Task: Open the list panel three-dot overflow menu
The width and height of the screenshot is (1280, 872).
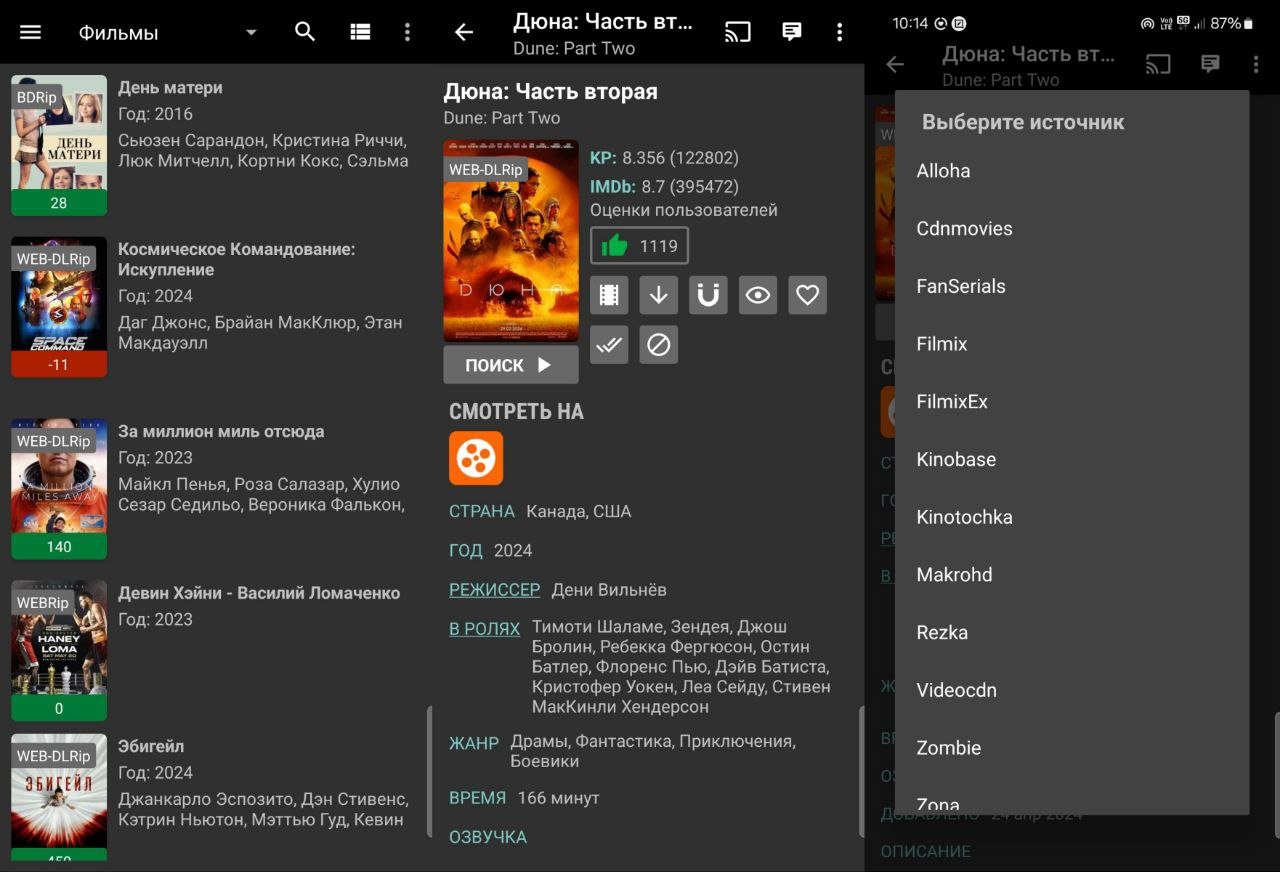Action: click(x=407, y=32)
